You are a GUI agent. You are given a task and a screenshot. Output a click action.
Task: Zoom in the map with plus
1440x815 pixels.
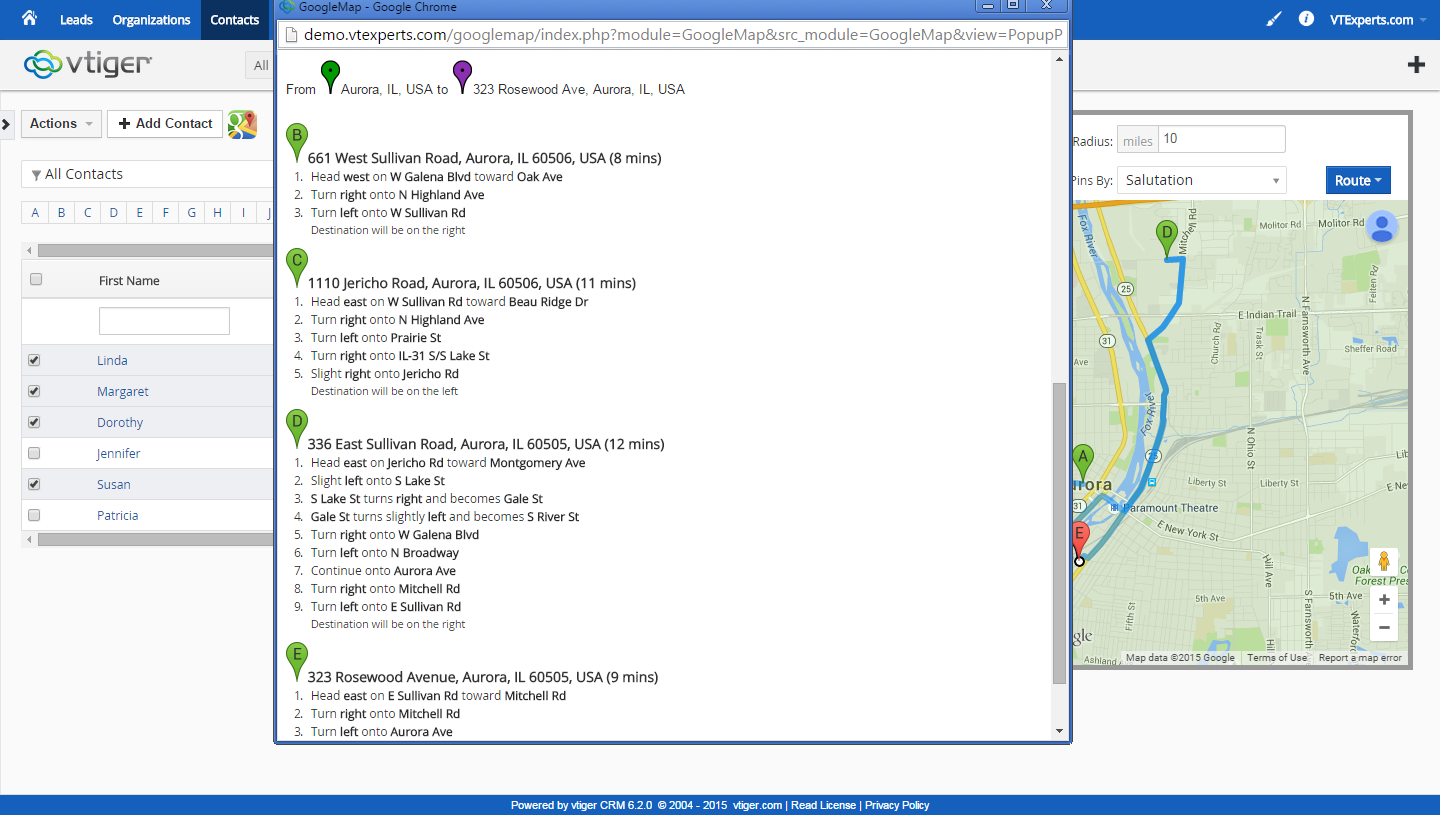1384,600
